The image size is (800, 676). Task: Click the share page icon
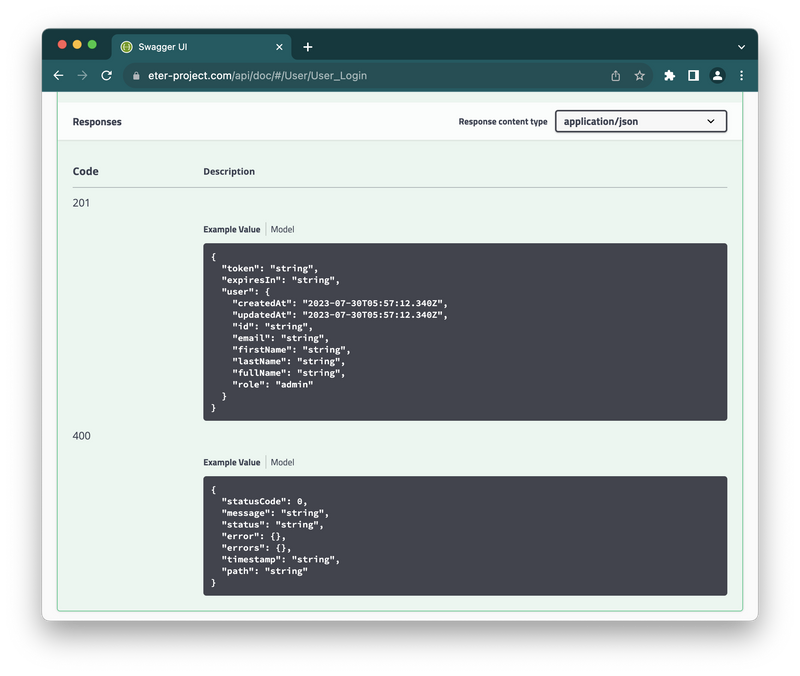tap(616, 75)
